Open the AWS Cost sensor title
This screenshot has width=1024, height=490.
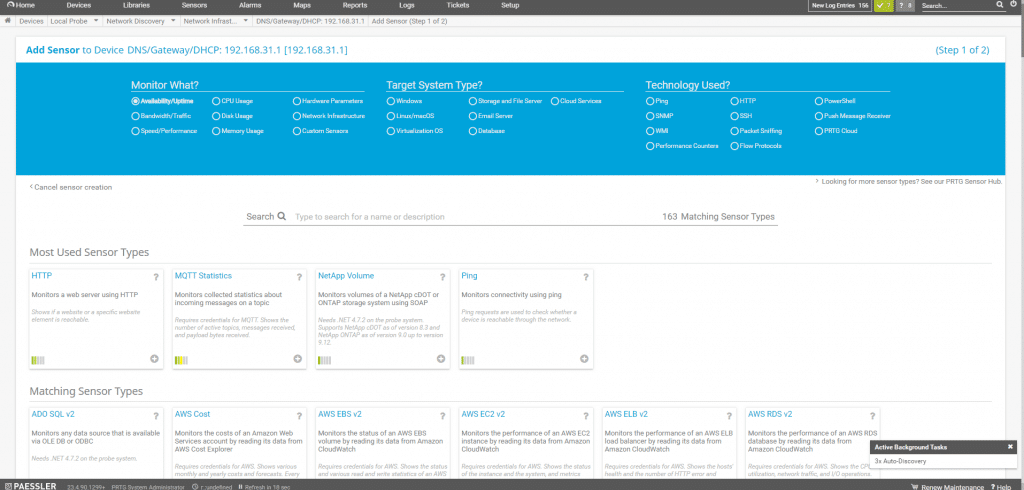click(x=193, y=414)
